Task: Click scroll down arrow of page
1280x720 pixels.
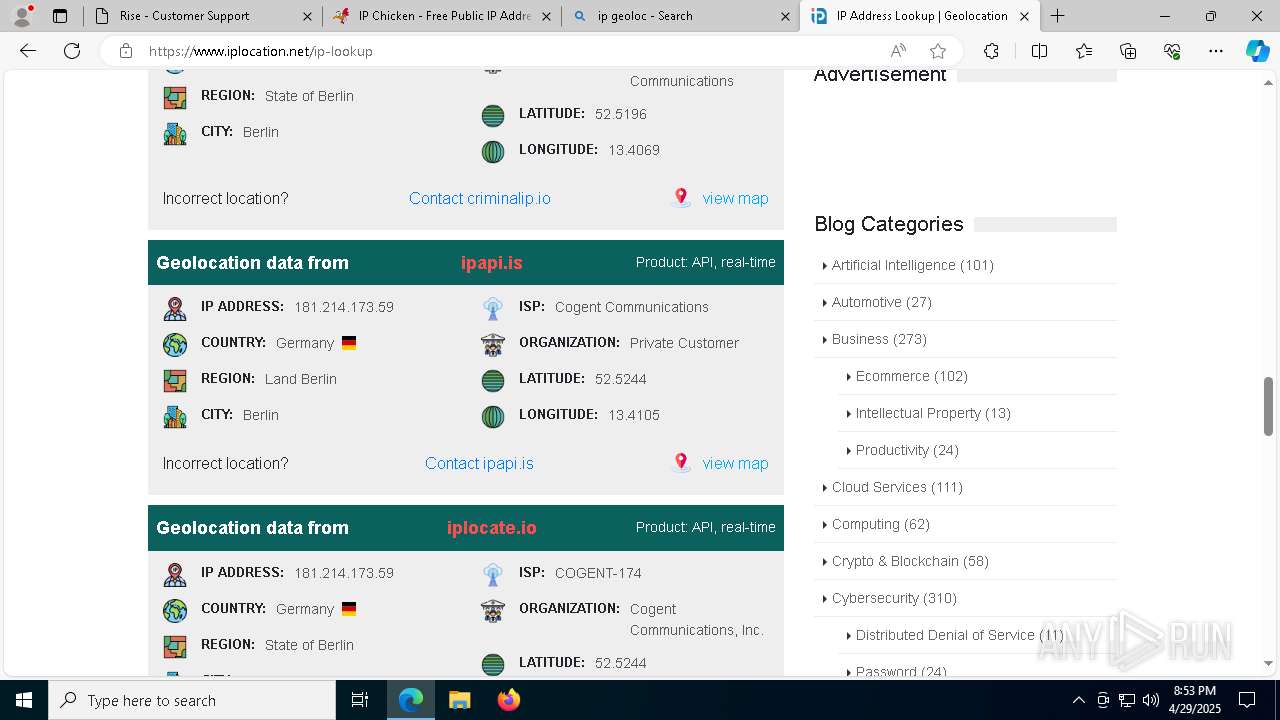Action: [1268, 663]
